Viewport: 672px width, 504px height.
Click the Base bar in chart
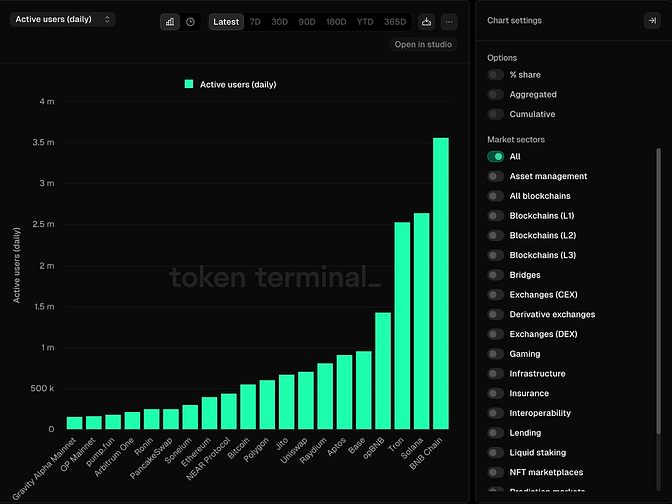tap(363, 390)
